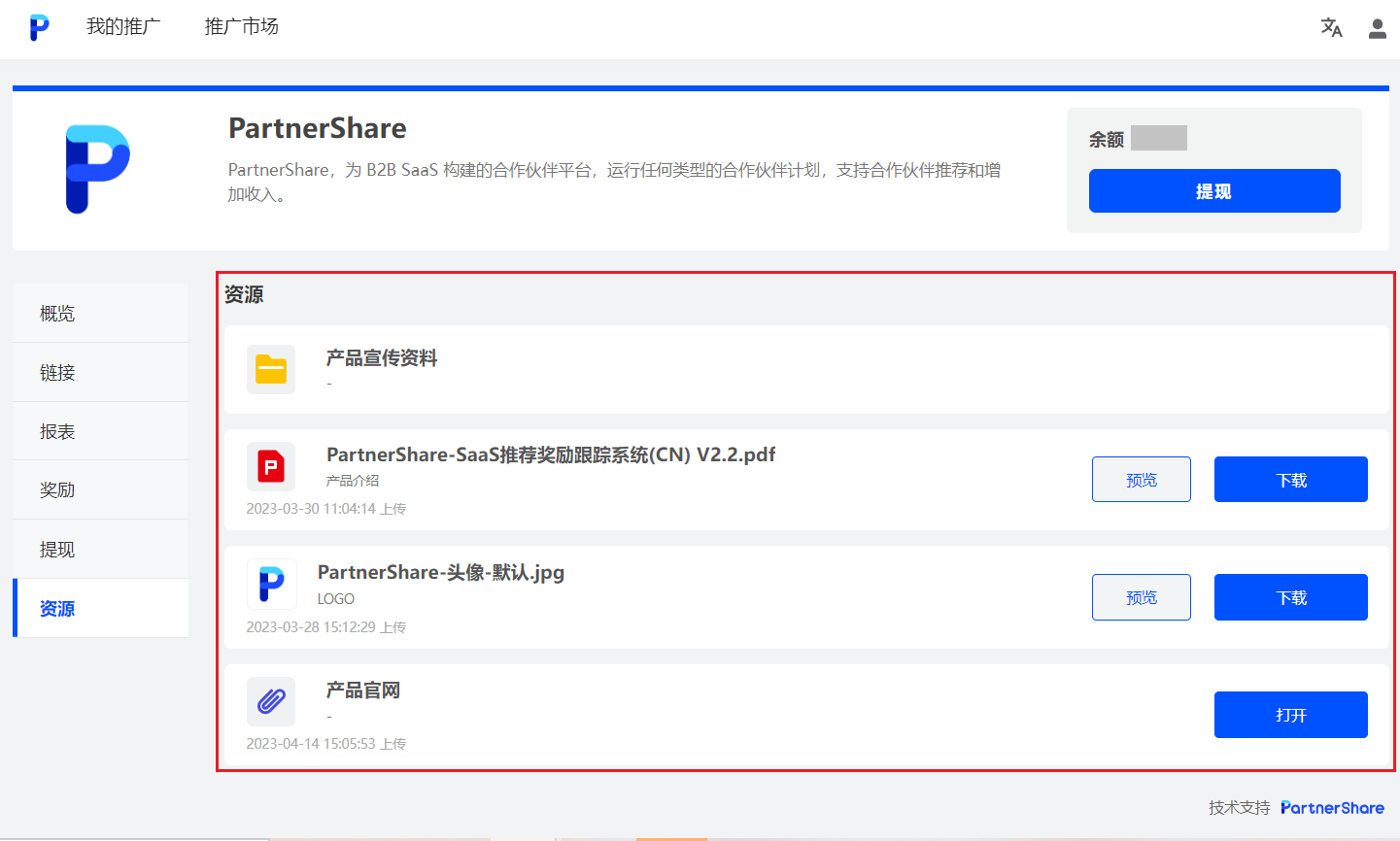
Task: Click the 资源 section heading
Action: (x=244, y=294)
